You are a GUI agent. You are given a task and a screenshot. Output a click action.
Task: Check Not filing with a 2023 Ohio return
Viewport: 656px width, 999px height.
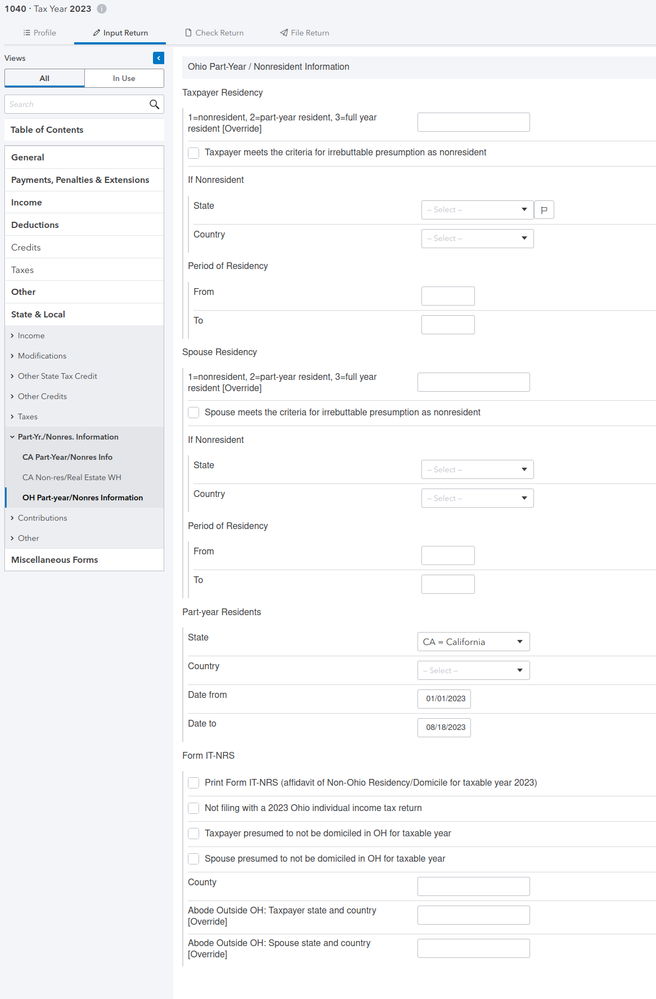click(x=194, y=809)
